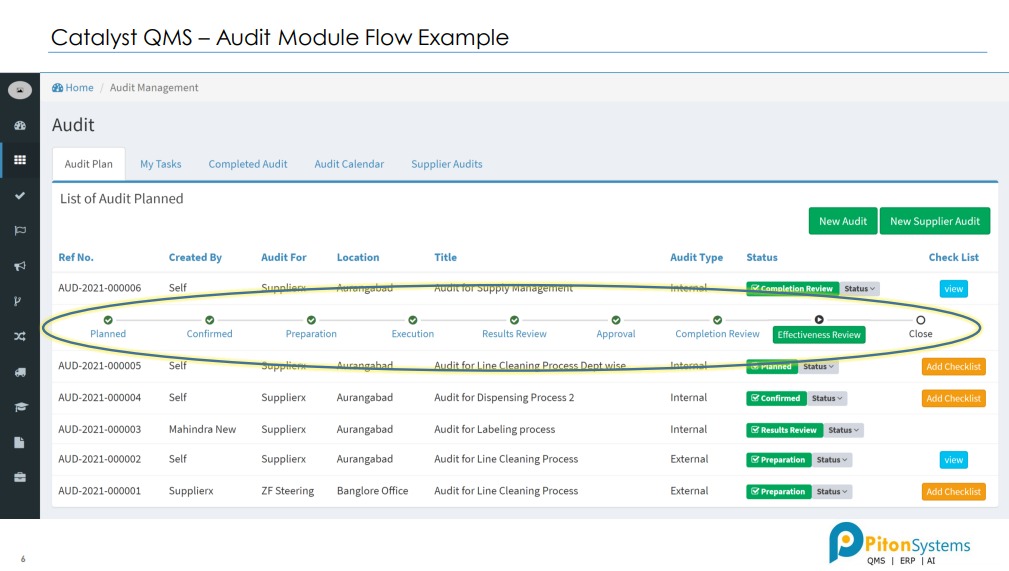Click 'Audit for Dispensing Process 2' title
Screen dimensions: 1009x571
(x=504, y=398)
